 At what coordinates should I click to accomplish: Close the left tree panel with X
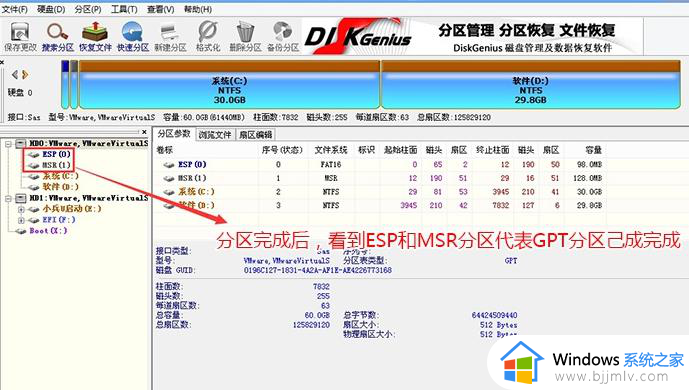pyautogui.click(x=145, y=132)
